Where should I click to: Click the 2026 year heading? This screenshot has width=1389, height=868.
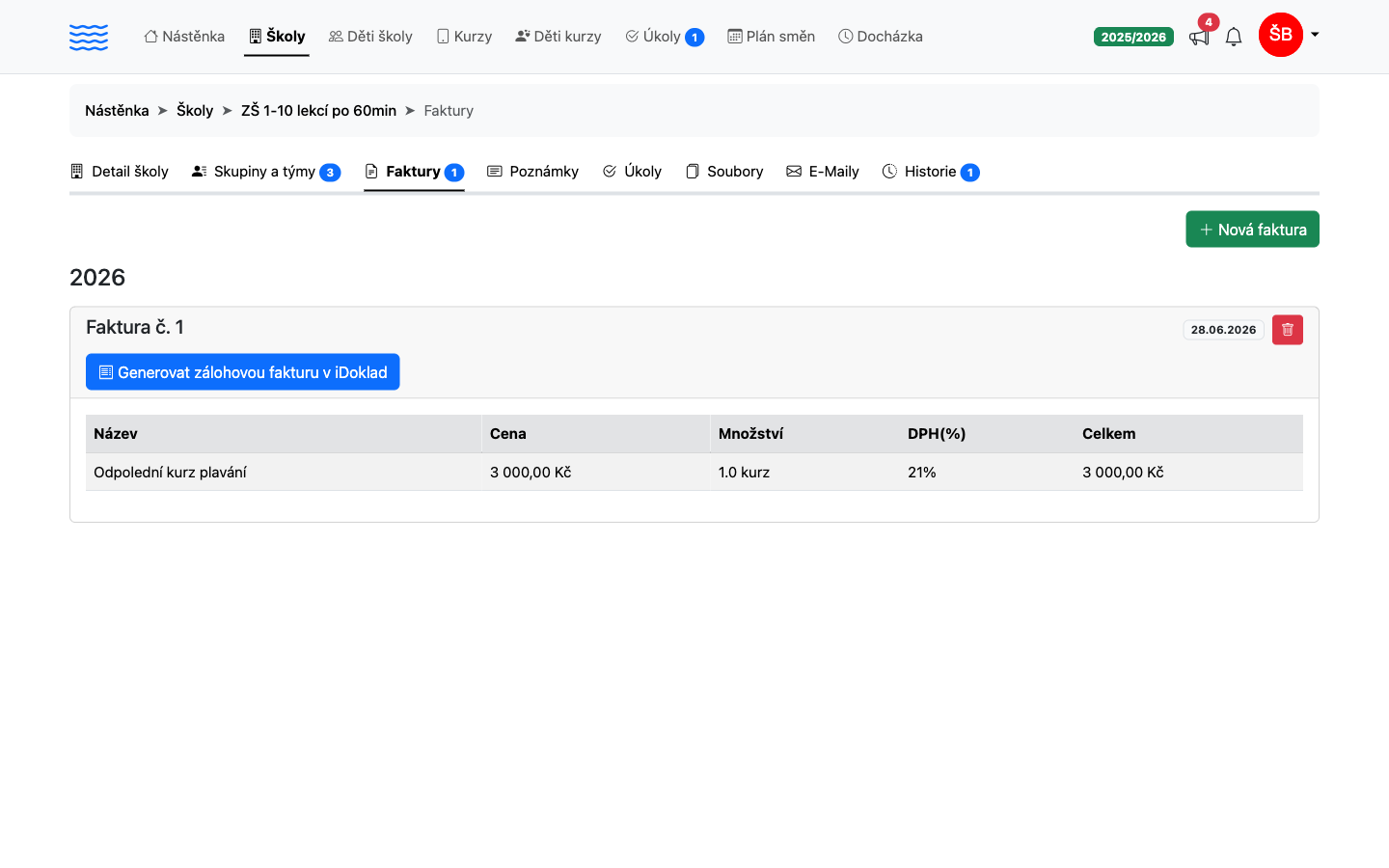[x=97, y=278]
